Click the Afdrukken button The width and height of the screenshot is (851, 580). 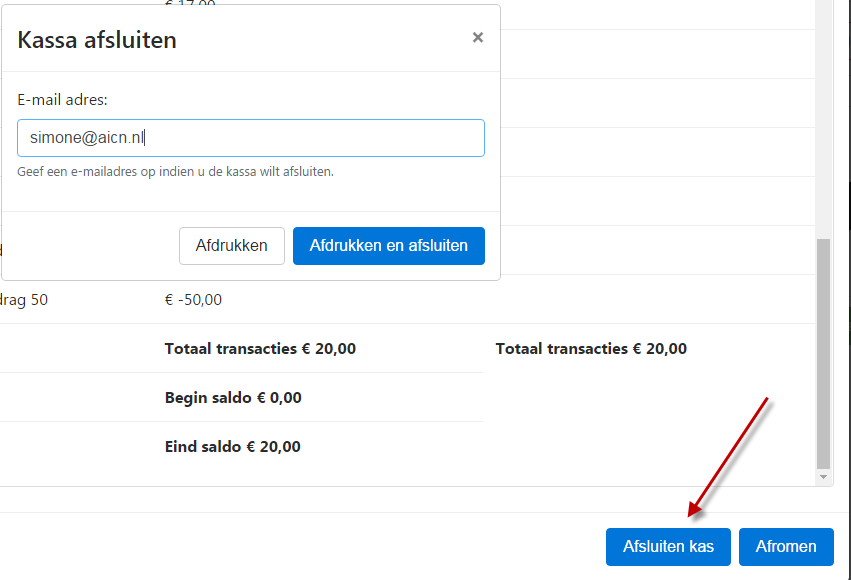(232, 246)
